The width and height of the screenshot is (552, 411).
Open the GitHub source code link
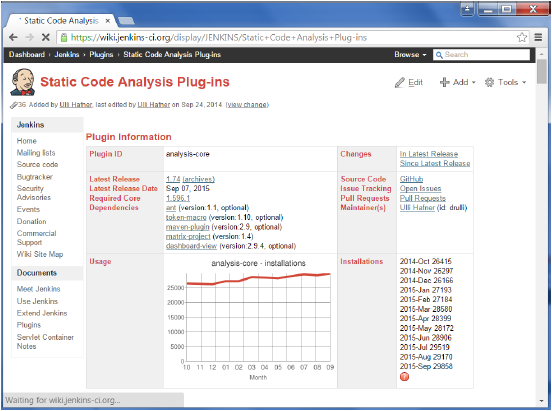pos(411,179)
